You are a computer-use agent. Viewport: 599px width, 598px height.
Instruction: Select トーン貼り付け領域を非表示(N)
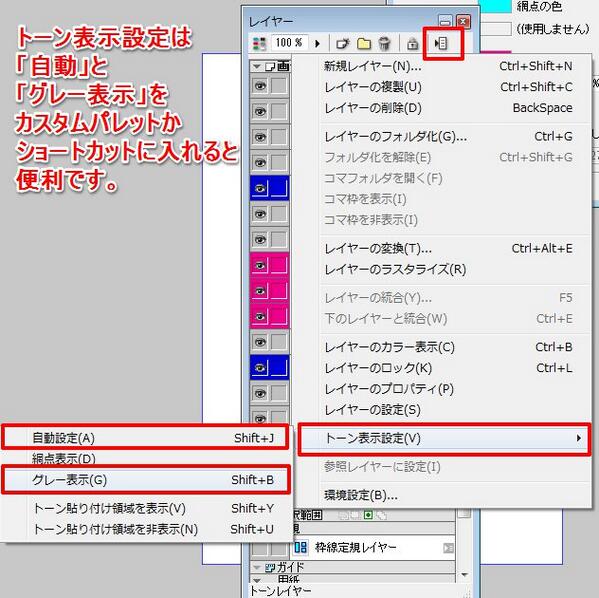click(x=147, y=530)
